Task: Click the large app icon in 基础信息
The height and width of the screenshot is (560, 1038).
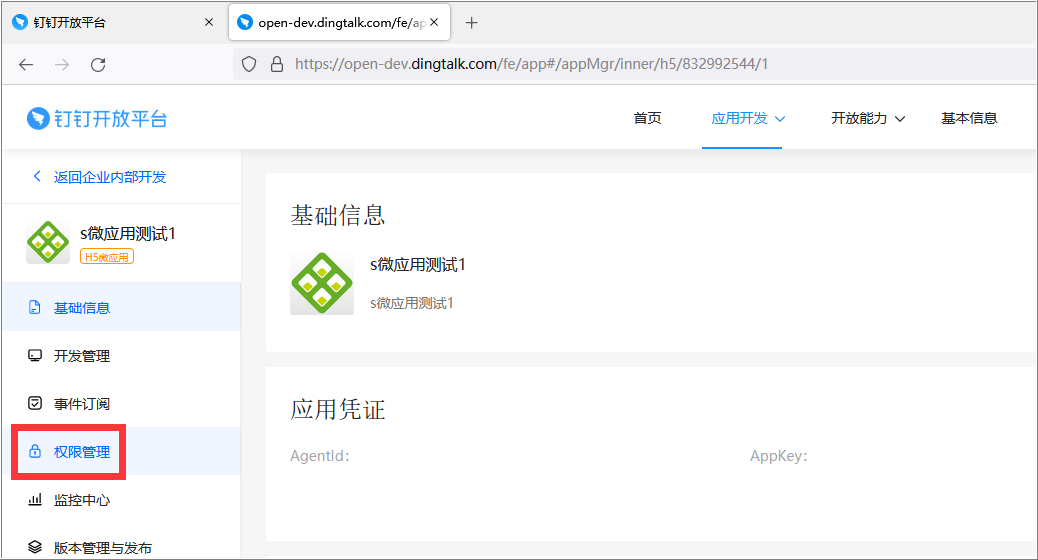Action: pyautogui.click(x=322, y=283)
